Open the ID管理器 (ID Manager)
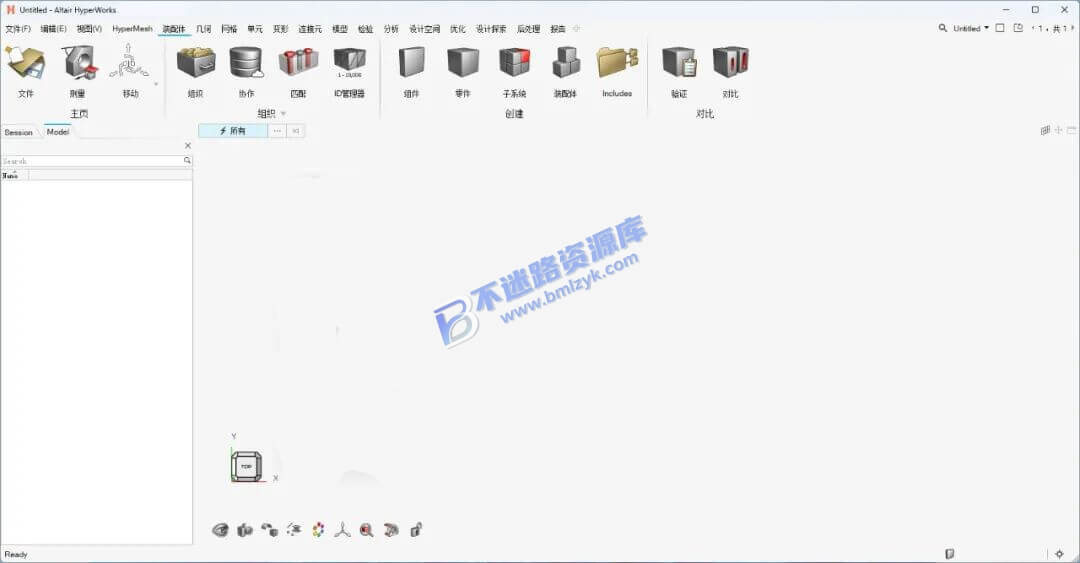Viewport: 1080px width, 563px height. tap(350, 63)
